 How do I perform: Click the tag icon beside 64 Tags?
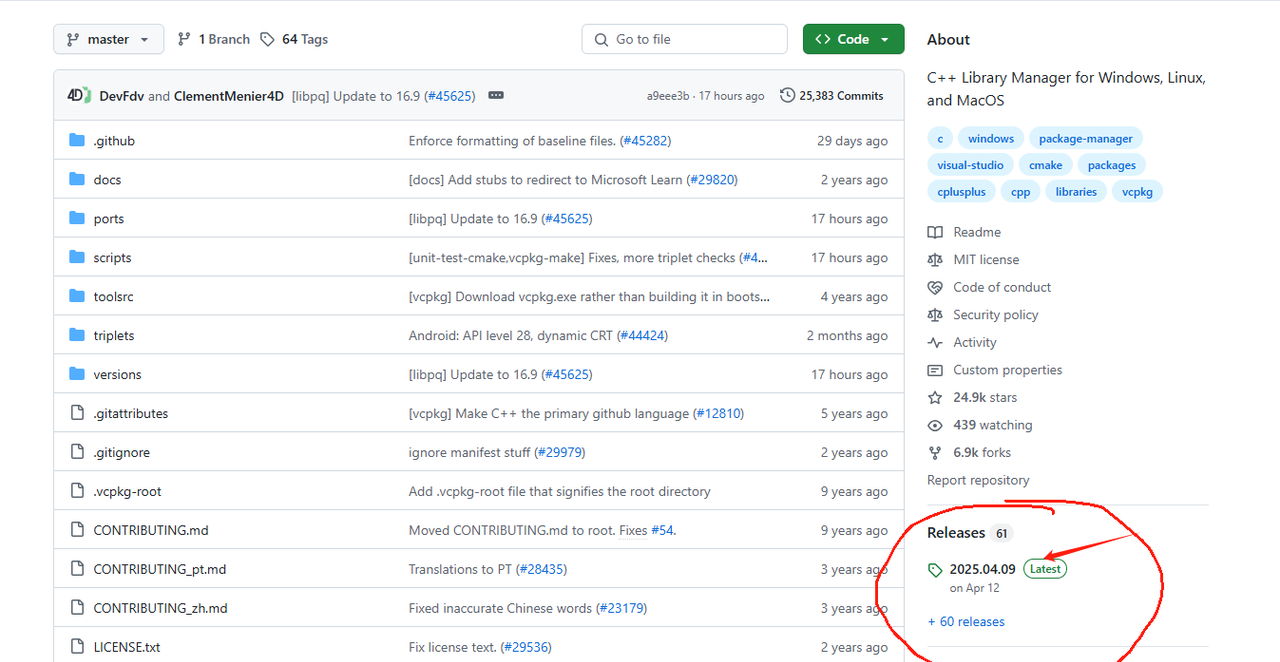267,39
